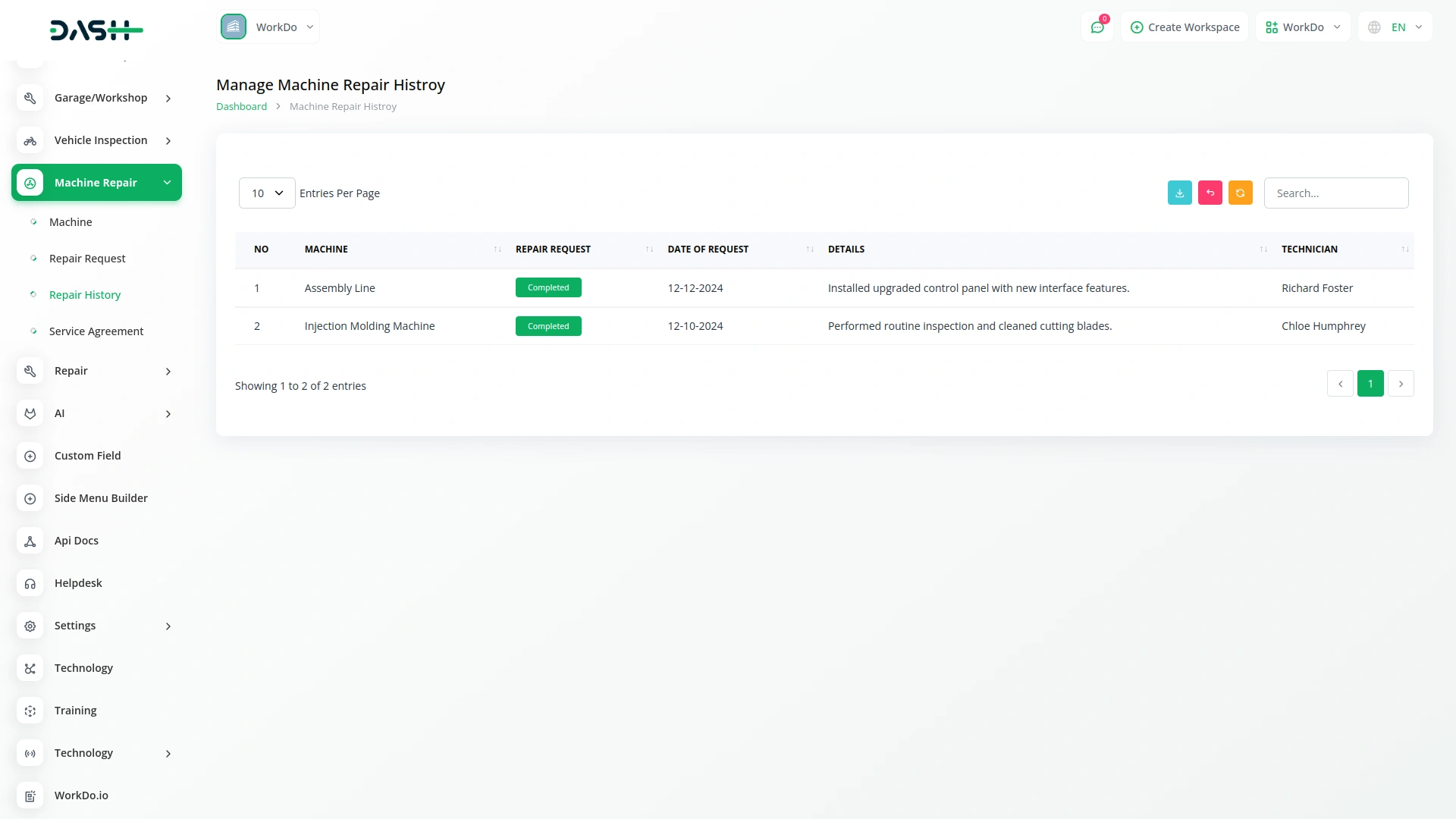Open the Service Agreement submenu item
This screenshot has width=1456, height=819.
coord(96,331)
